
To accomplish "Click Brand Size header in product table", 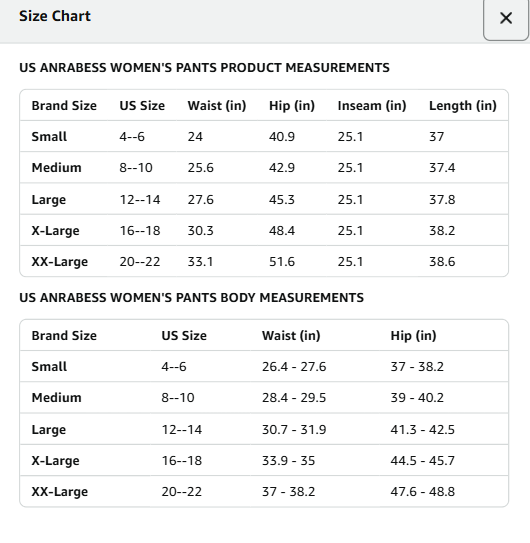I will click(x=64, y=106).
